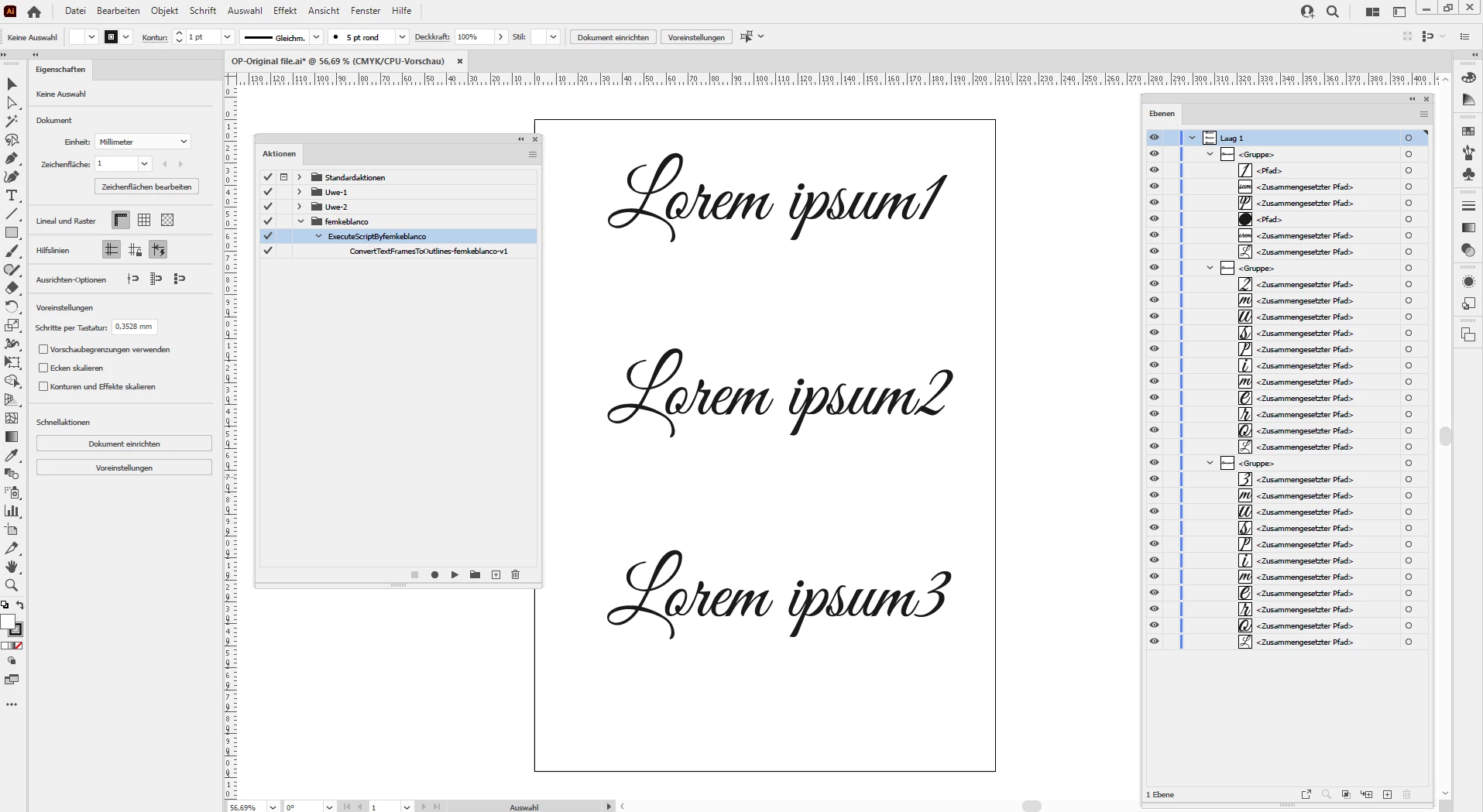This screenshot has width=1483, height=812.
Task: Open the Objekt menu
Action: (164, 11)
